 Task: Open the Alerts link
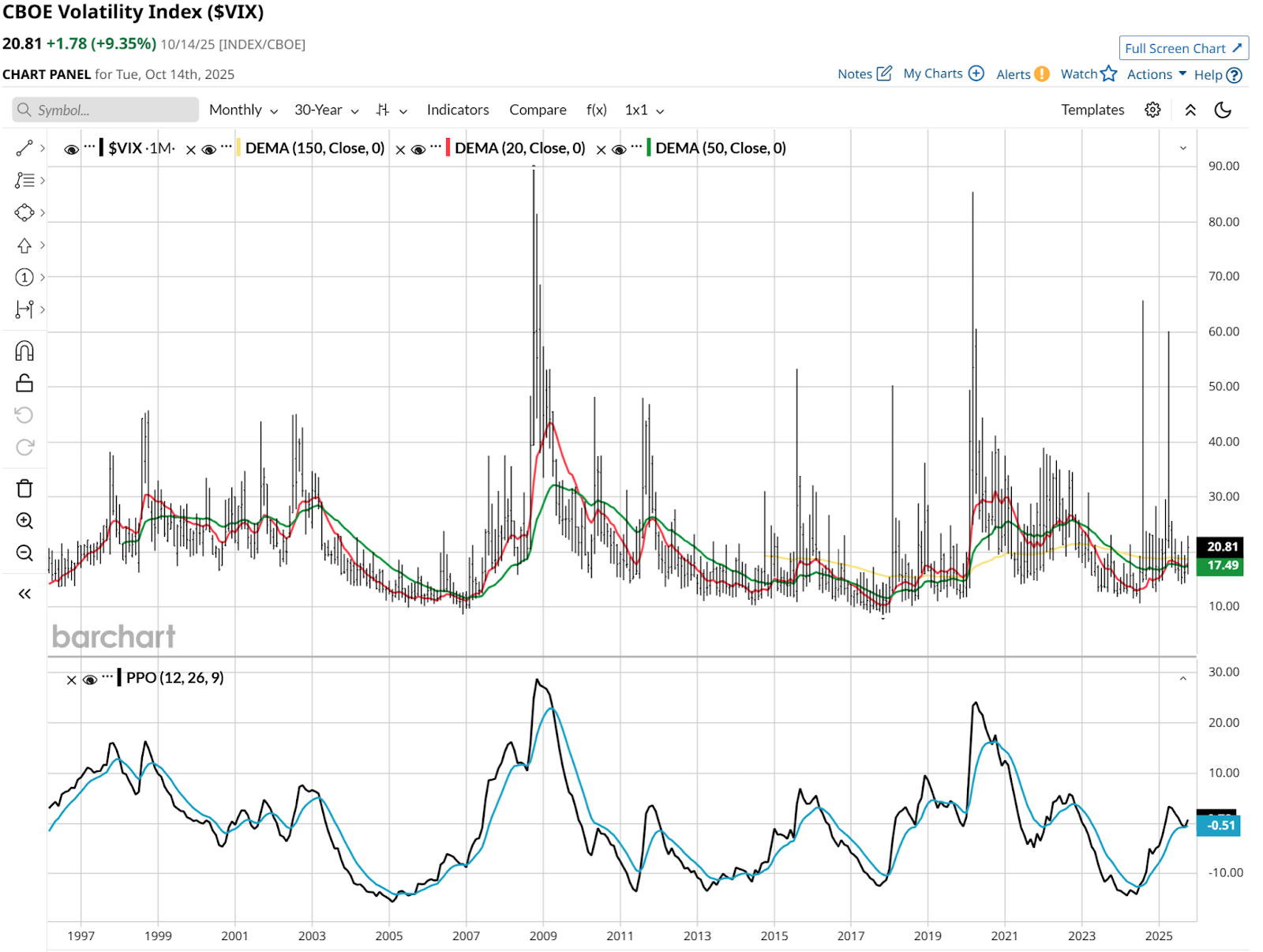click(x=1014, y=74)
